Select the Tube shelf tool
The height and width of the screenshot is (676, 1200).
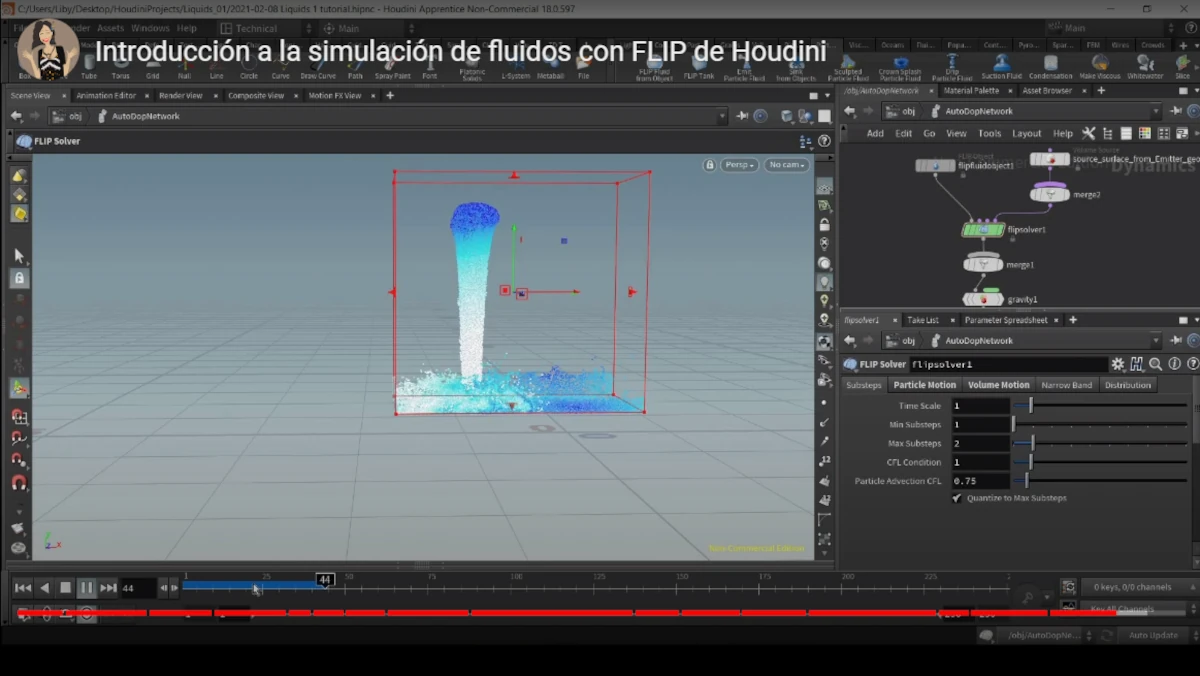pyautogui.click(x=89, y=68)
